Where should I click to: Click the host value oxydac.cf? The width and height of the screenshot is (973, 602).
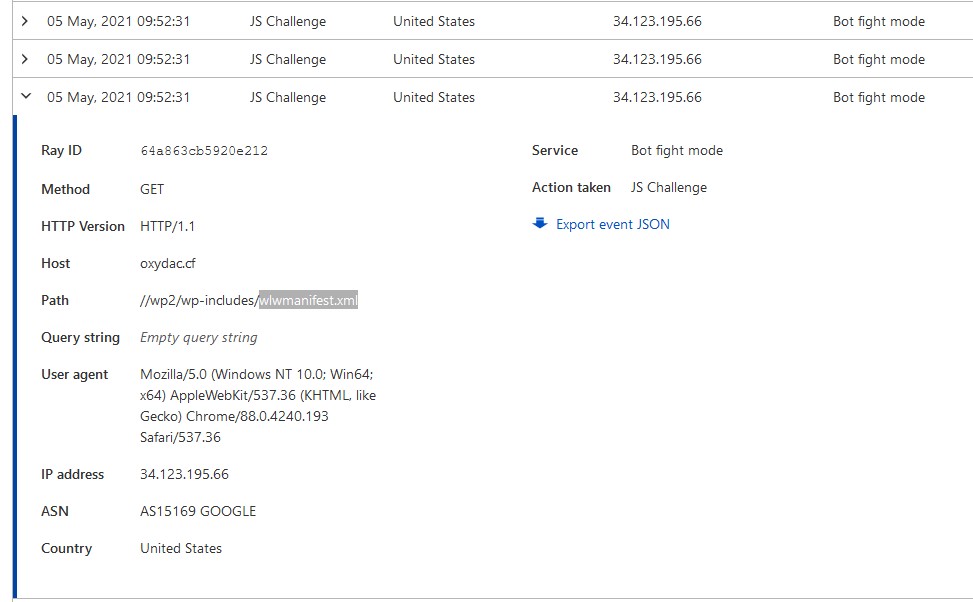(168, 263)
